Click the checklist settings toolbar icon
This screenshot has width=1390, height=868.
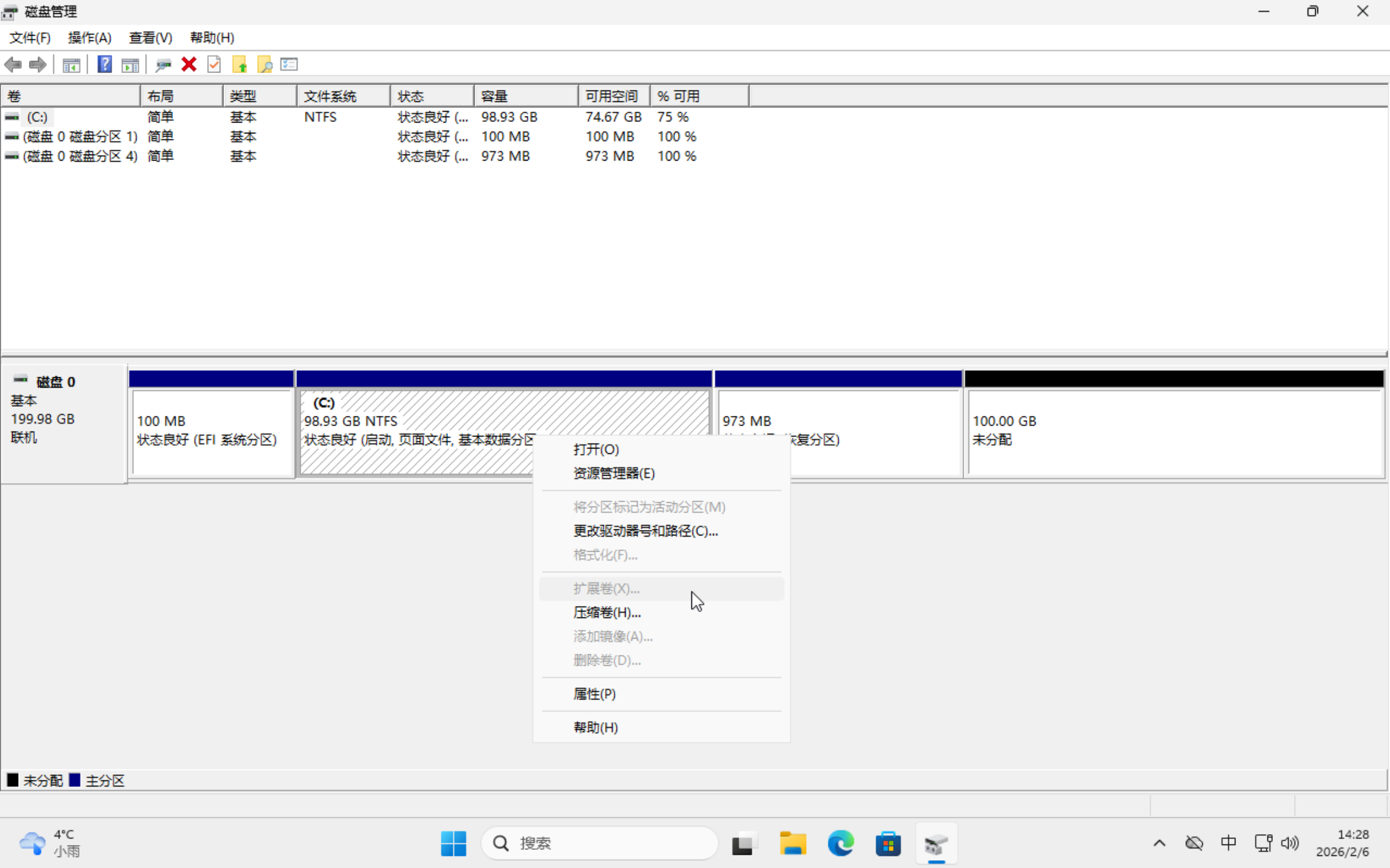(x=289, y=65)
